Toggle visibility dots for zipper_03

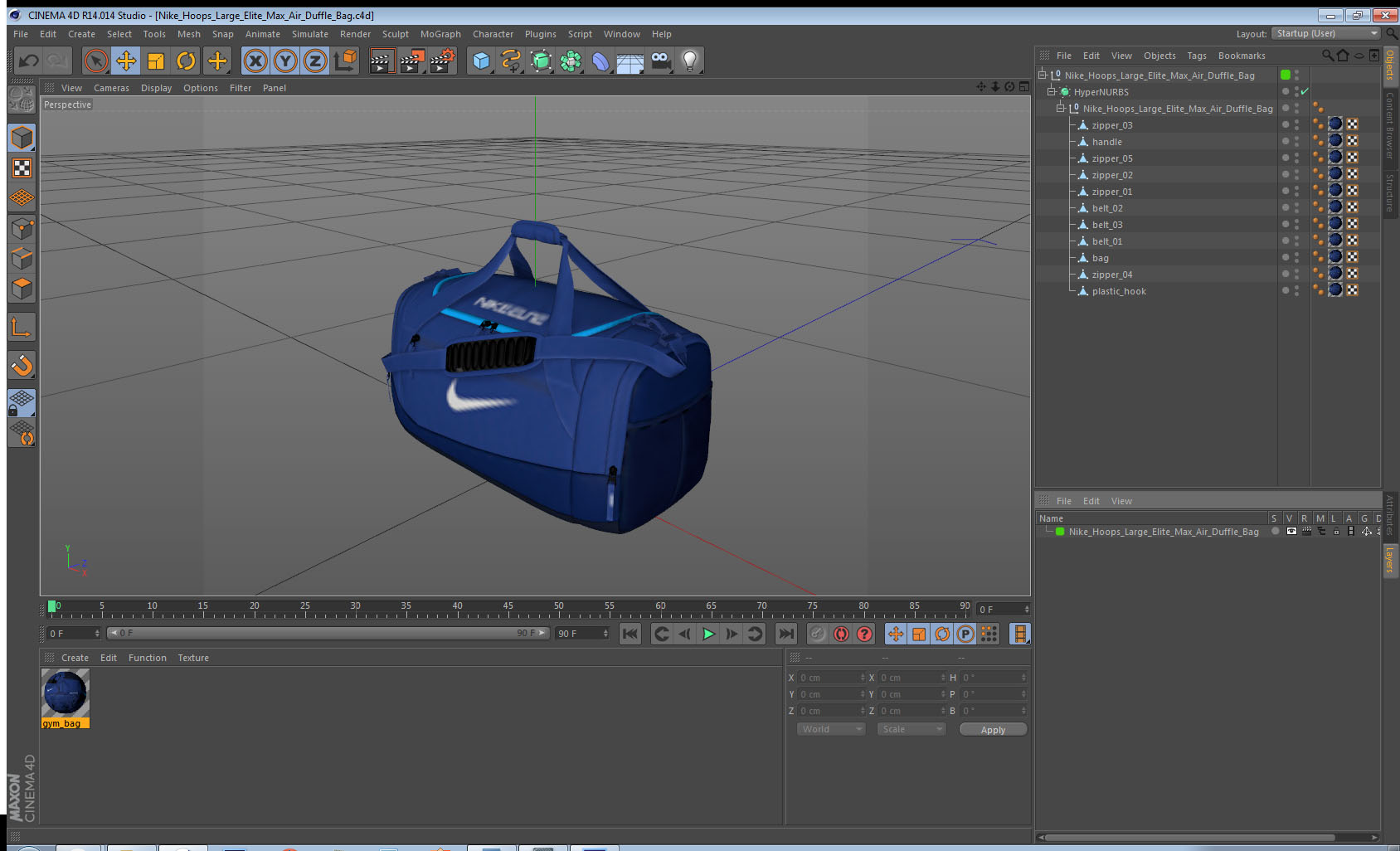pyautogui.click(x=1296, y=124)
